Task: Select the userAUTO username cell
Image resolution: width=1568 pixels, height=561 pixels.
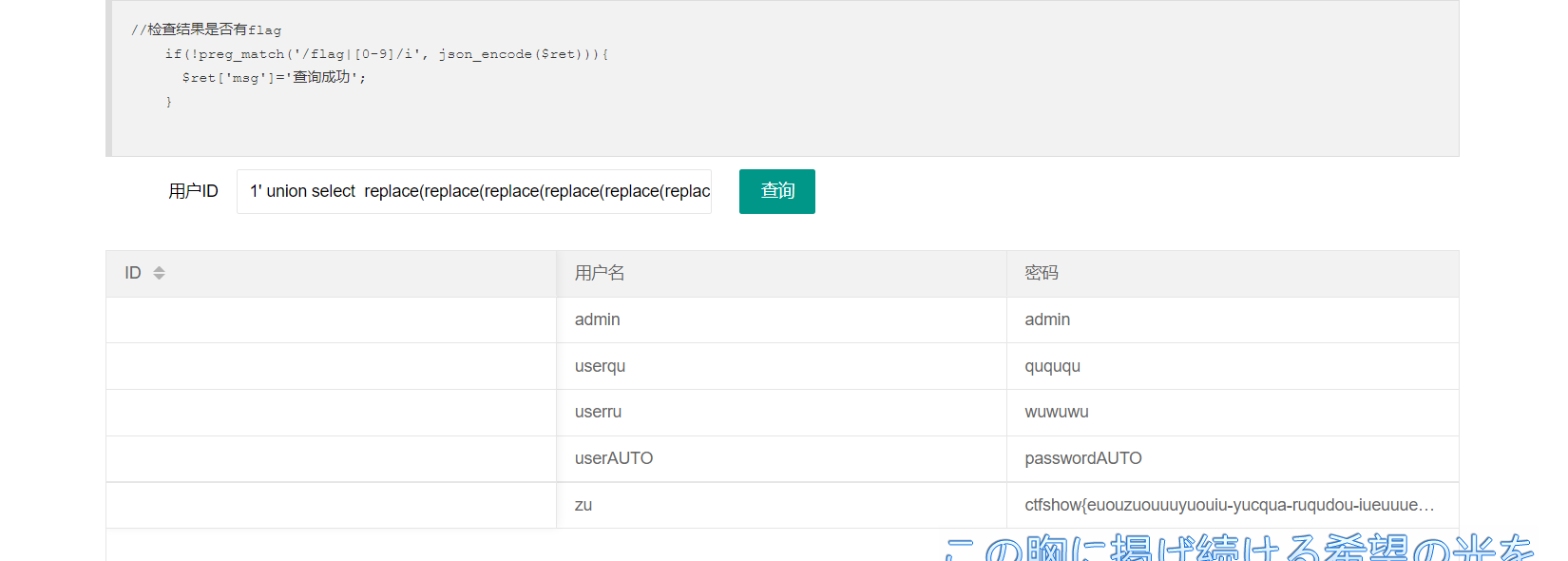Action: click(x=782, y=458)
